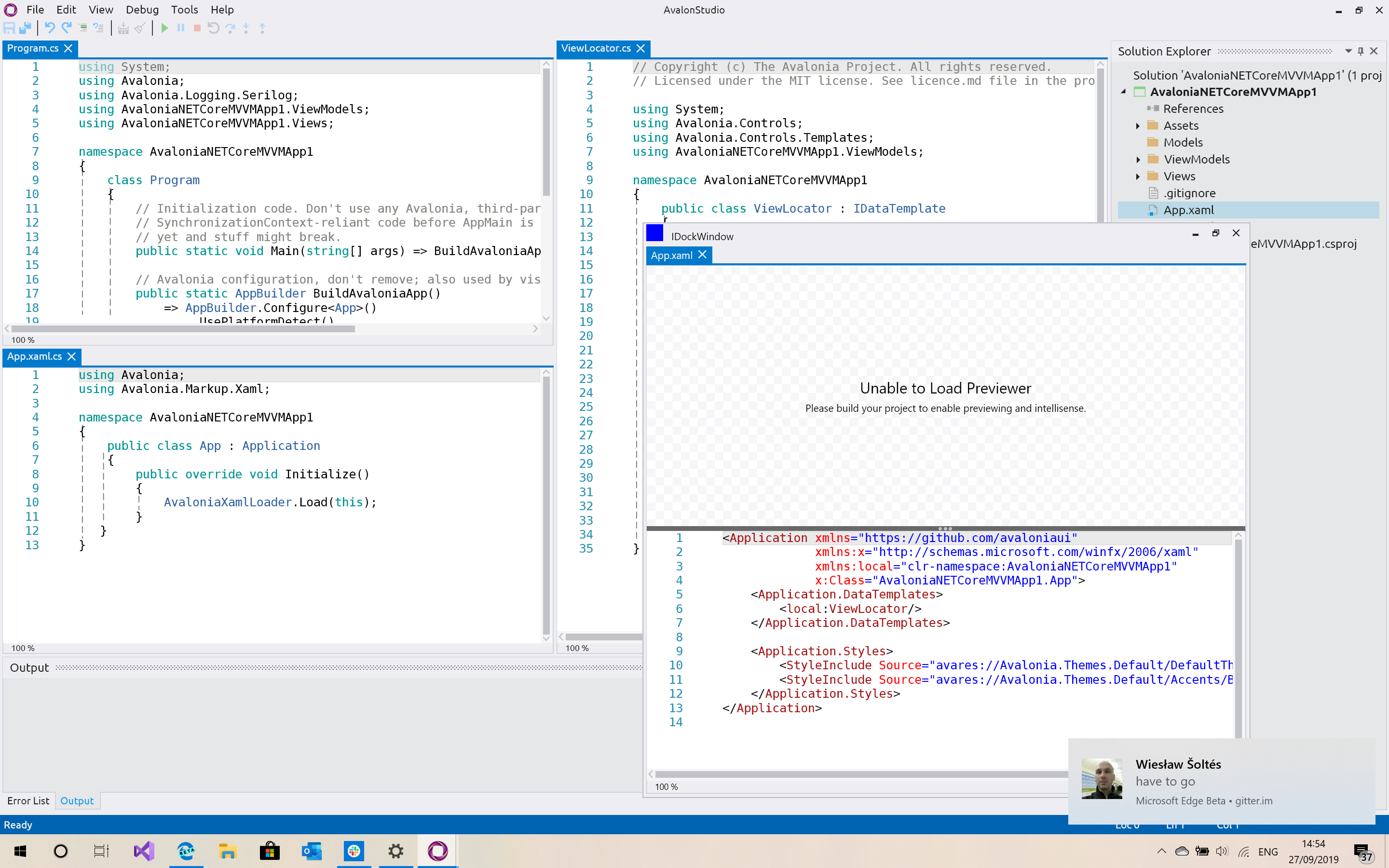Select the Clean project broom icon

tap(139, 27)
